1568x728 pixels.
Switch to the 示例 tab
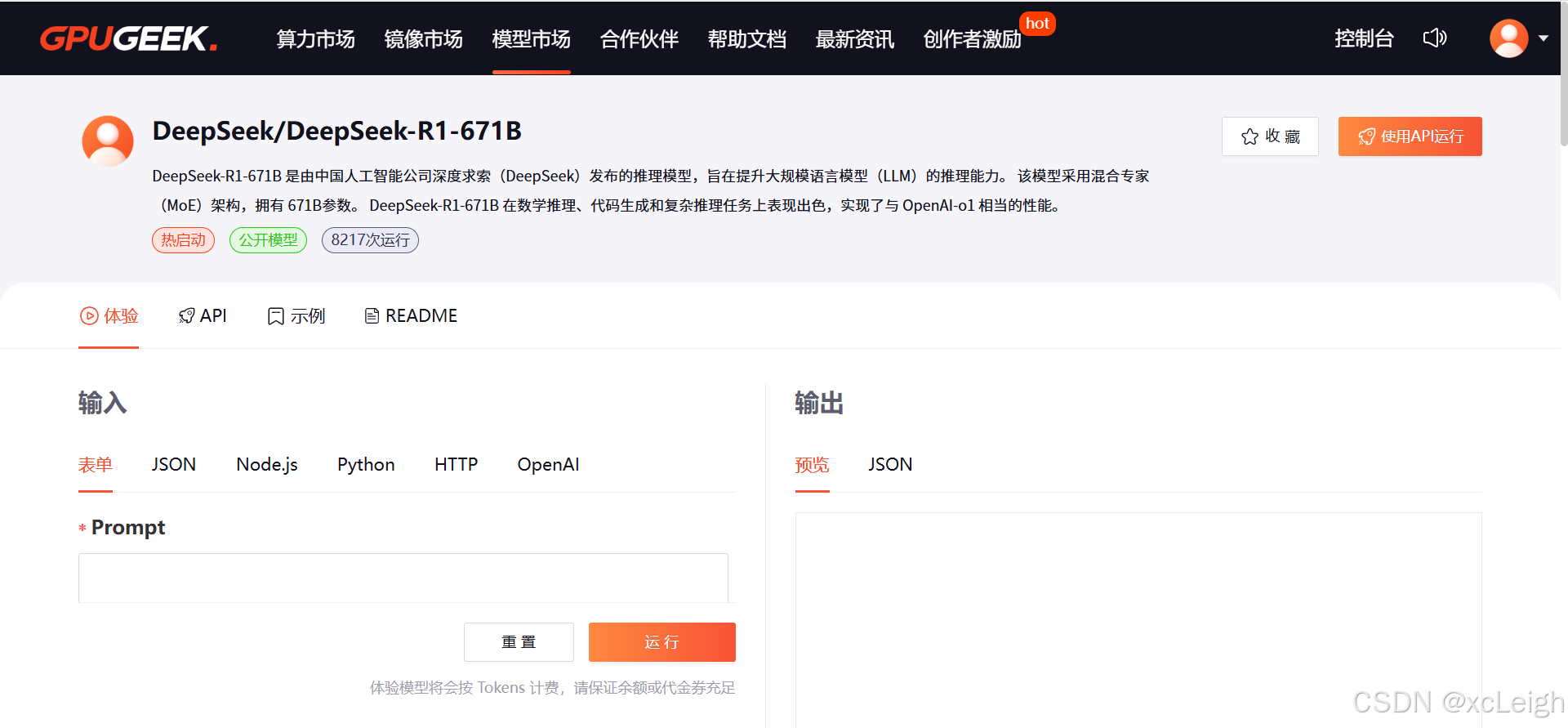click(x=296, y=315)
